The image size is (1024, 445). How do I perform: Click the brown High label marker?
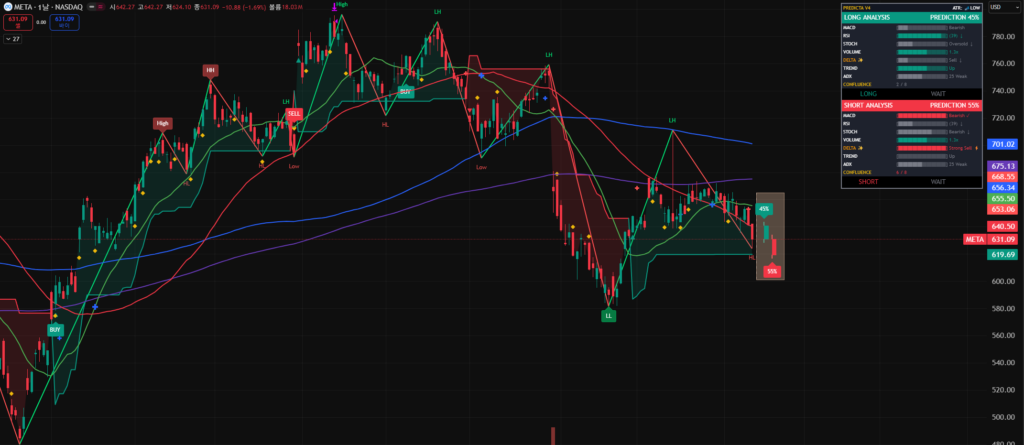162,124
